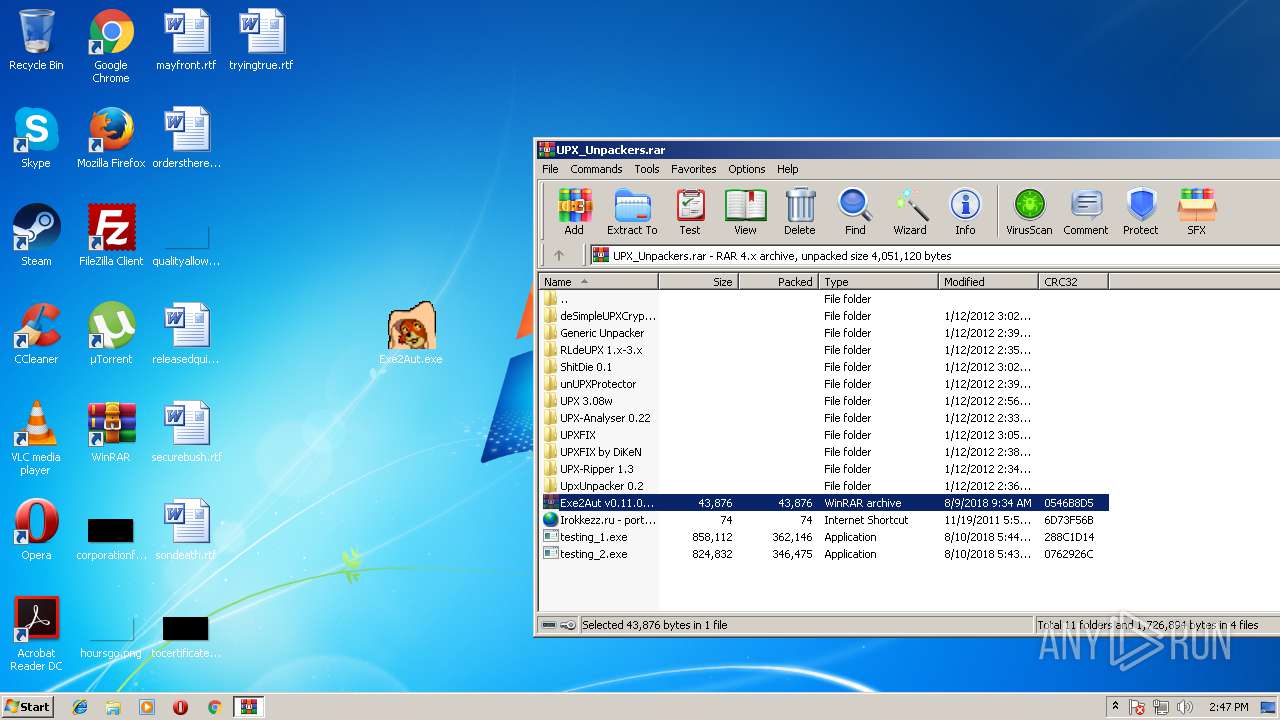Open the Help menu
The image size is (1280, 720).
pos(788,169)
